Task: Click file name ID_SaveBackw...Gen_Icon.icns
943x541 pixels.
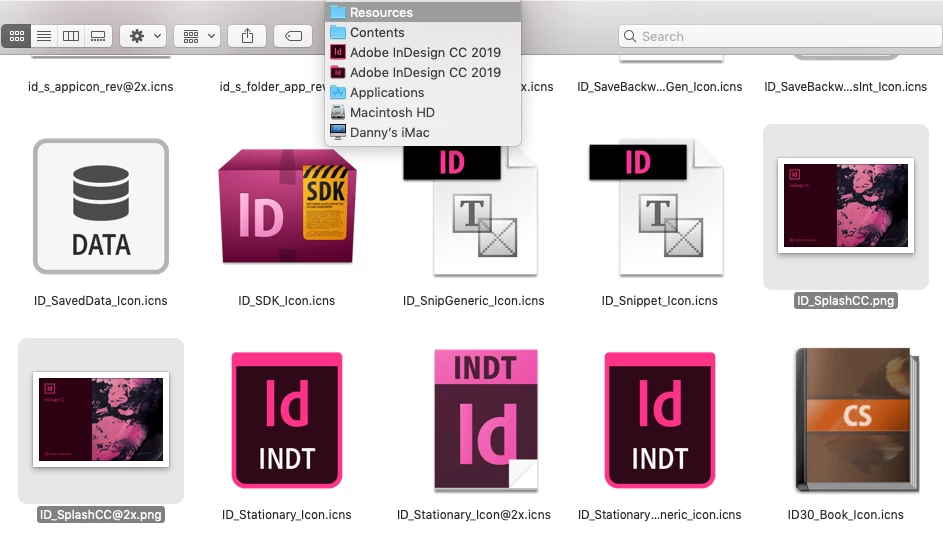Action: click(660, 87)
